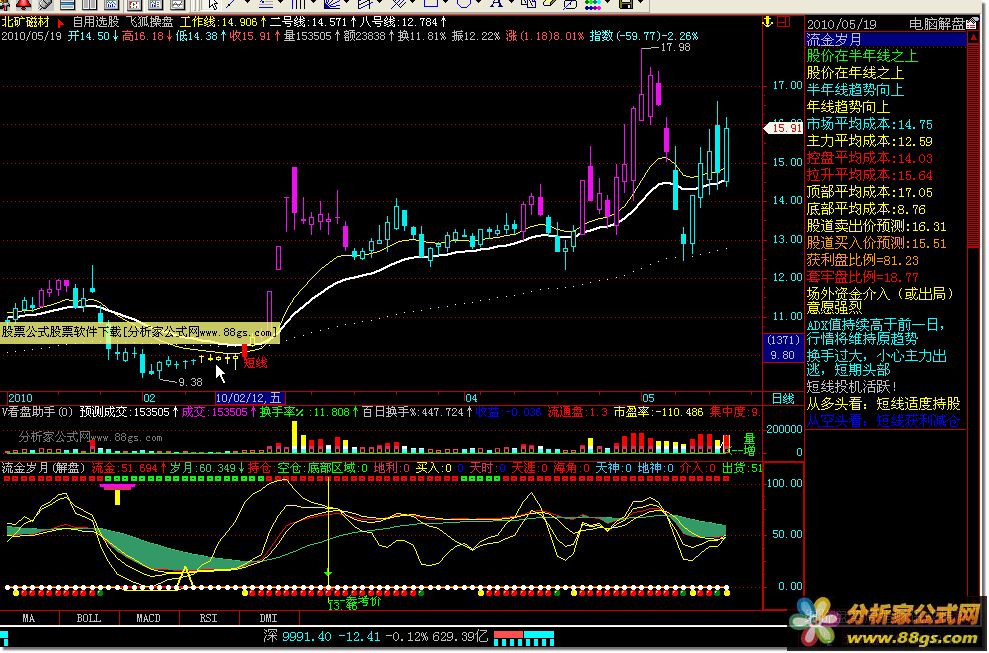The image size is (989, 653).
Task: Click the 指数(-59.77)-2.26% readout
Action: (x=643, y=36)
